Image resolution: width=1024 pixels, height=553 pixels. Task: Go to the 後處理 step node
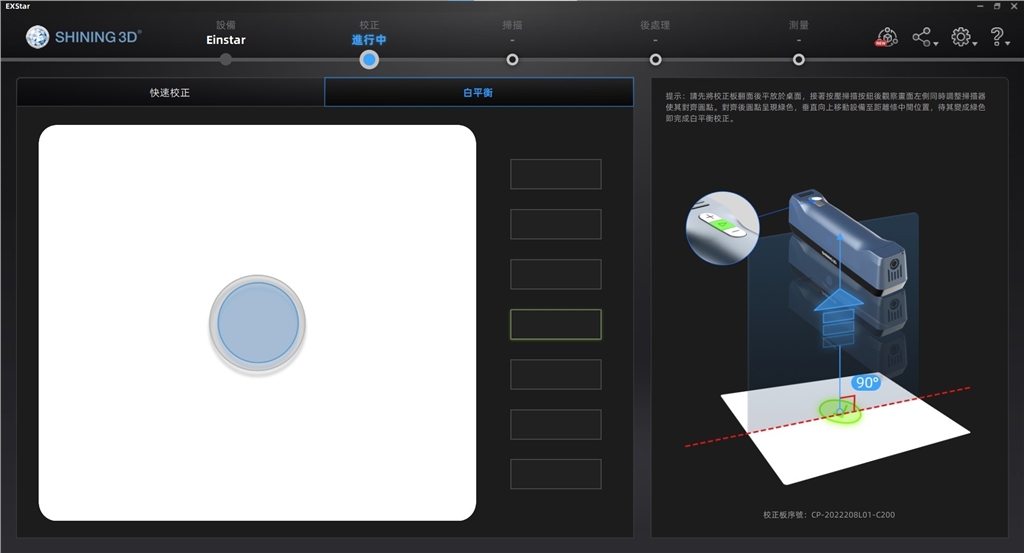point(655,60)
